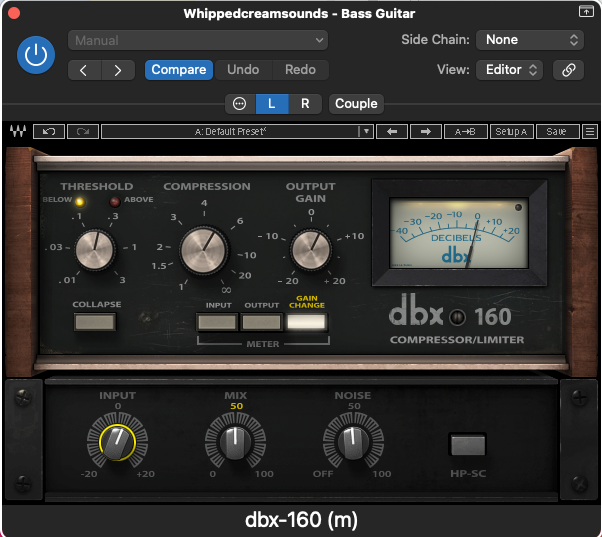Set meter to Output mode
602x537 pixels.
click(261, 322)
